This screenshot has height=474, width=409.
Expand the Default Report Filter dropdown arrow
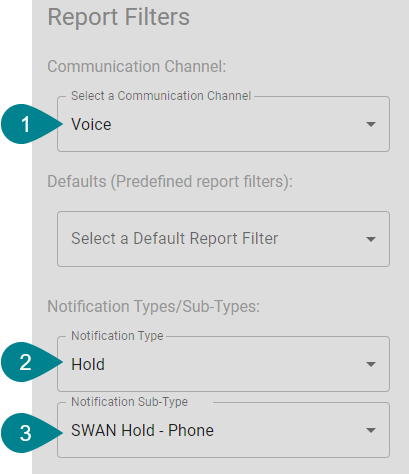coord(371,239)
